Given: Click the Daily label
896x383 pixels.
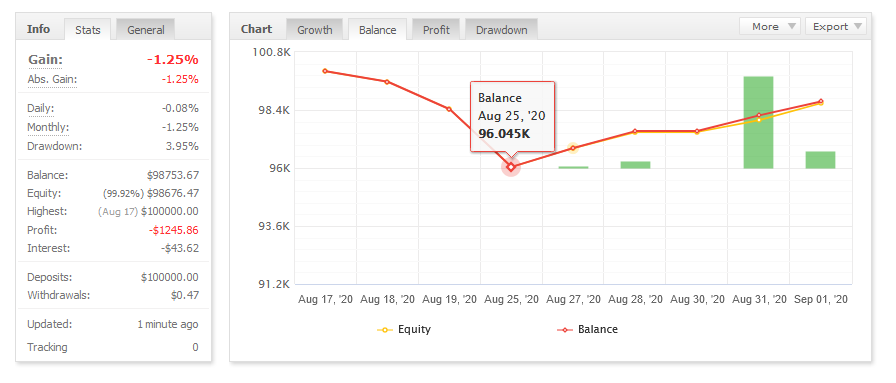Looking at the screenshot, I should (41, 108).
